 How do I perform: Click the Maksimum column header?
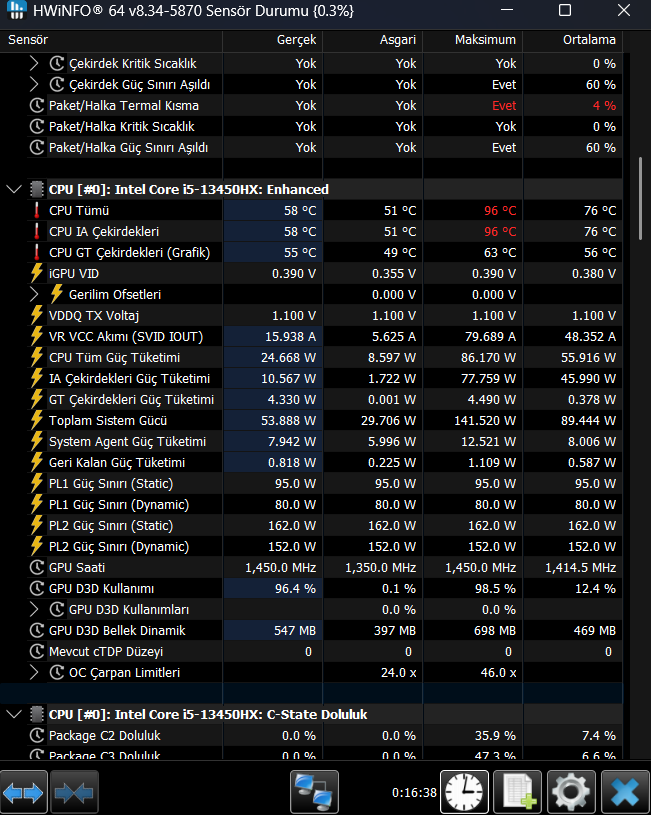[x=473, y=40]
